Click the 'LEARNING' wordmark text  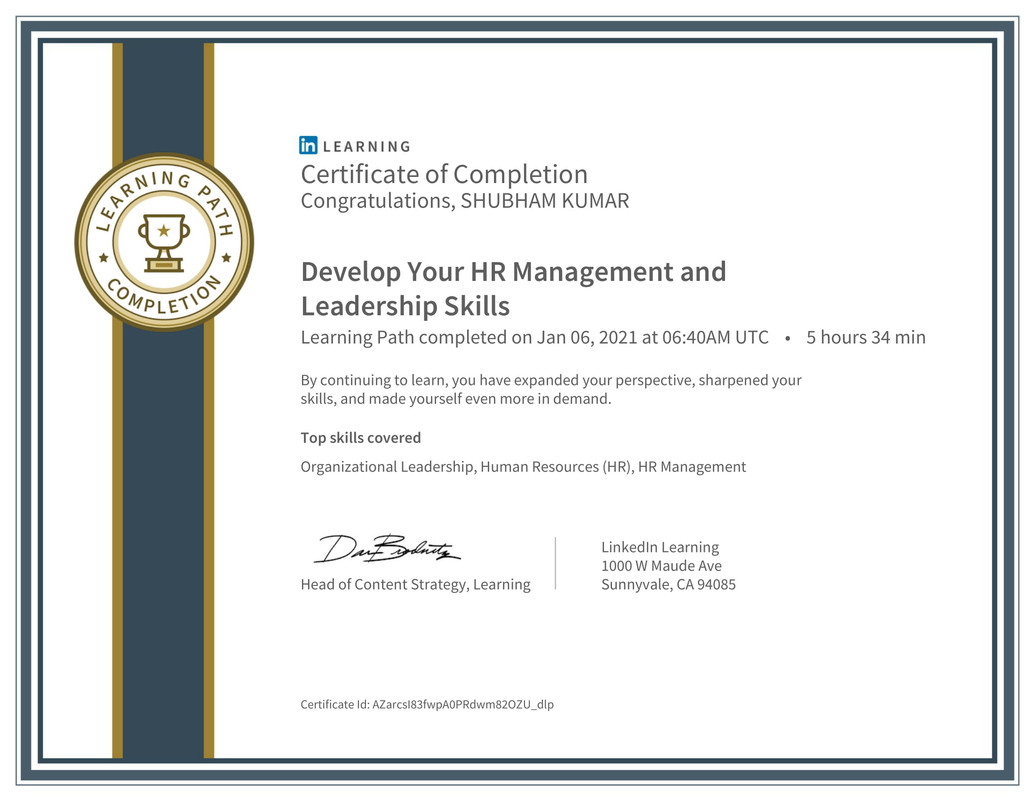(x=367, y=147)
